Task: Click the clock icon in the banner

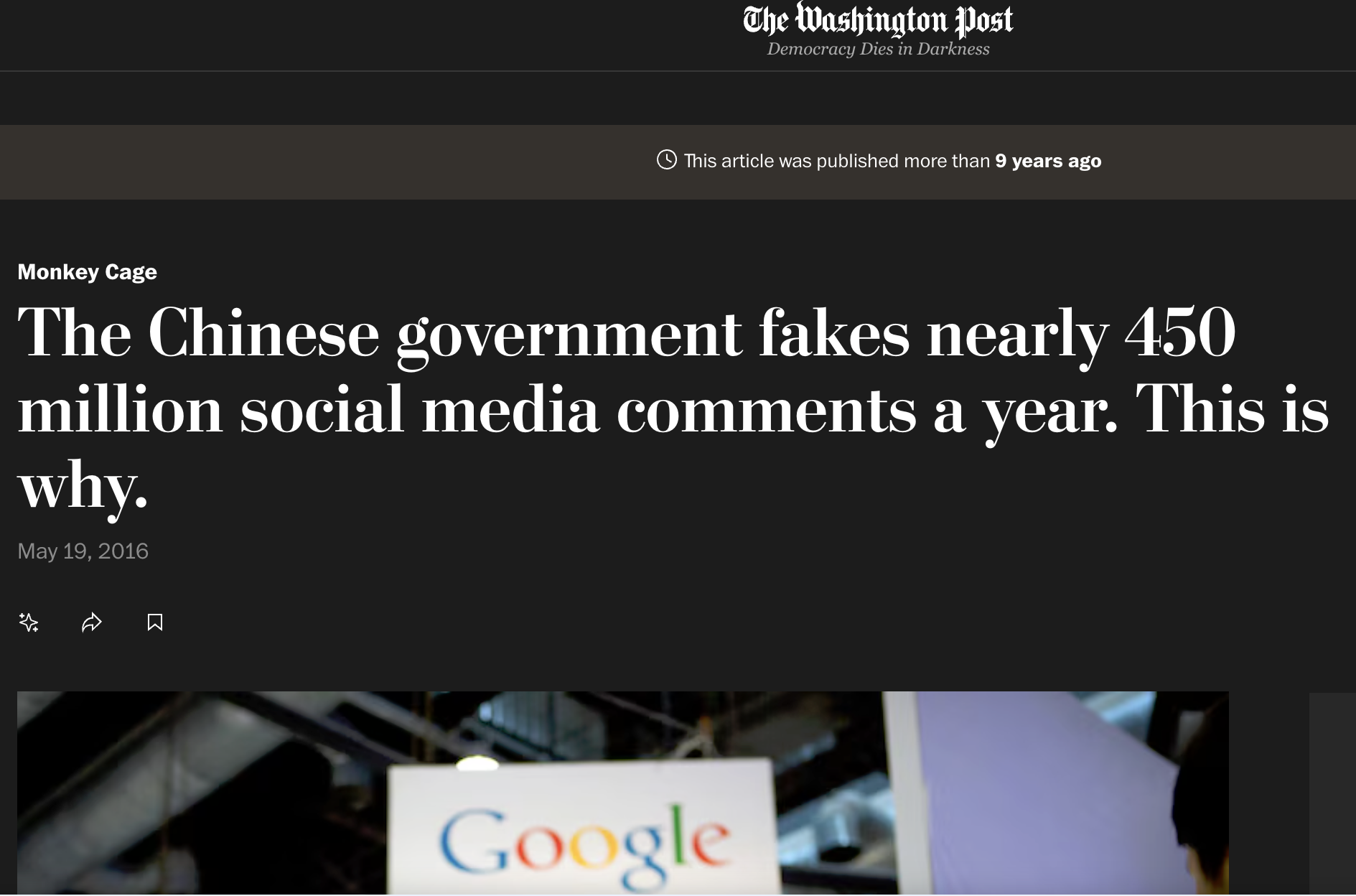Action: 667,159
